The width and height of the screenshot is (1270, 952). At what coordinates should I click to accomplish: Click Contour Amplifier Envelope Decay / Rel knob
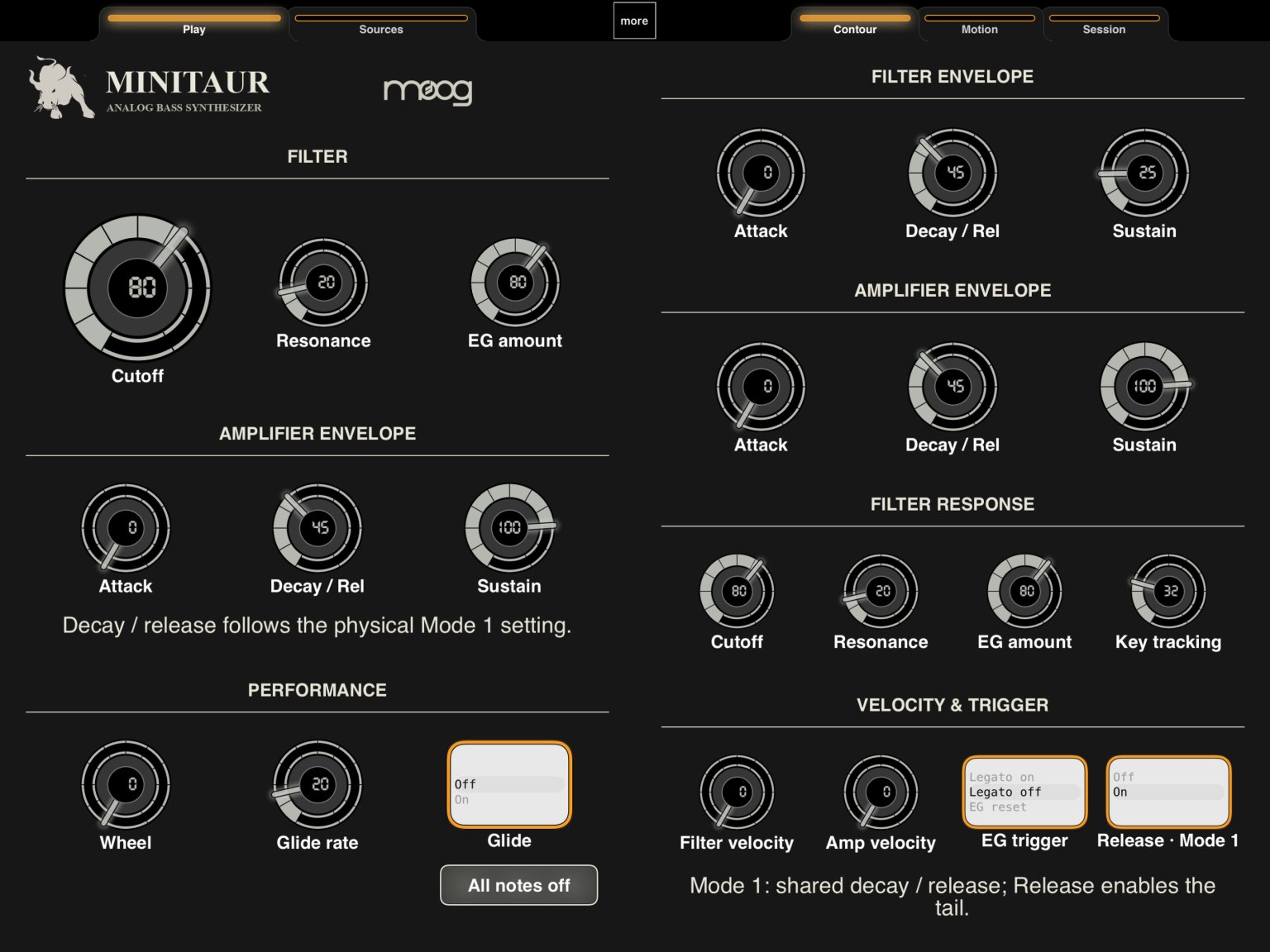pyautogui.click(x=952, y=387)
